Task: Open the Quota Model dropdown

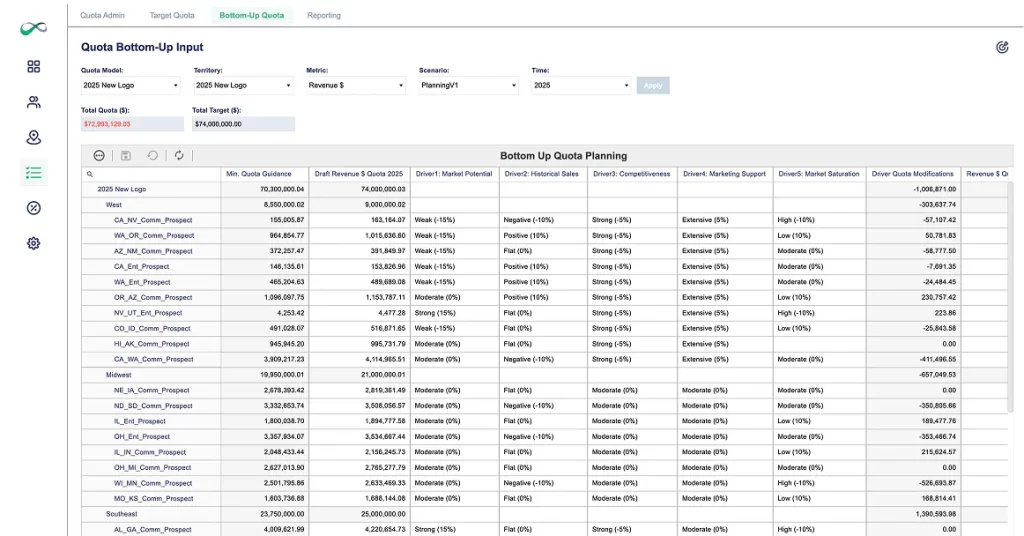Action: pos(131,86)
